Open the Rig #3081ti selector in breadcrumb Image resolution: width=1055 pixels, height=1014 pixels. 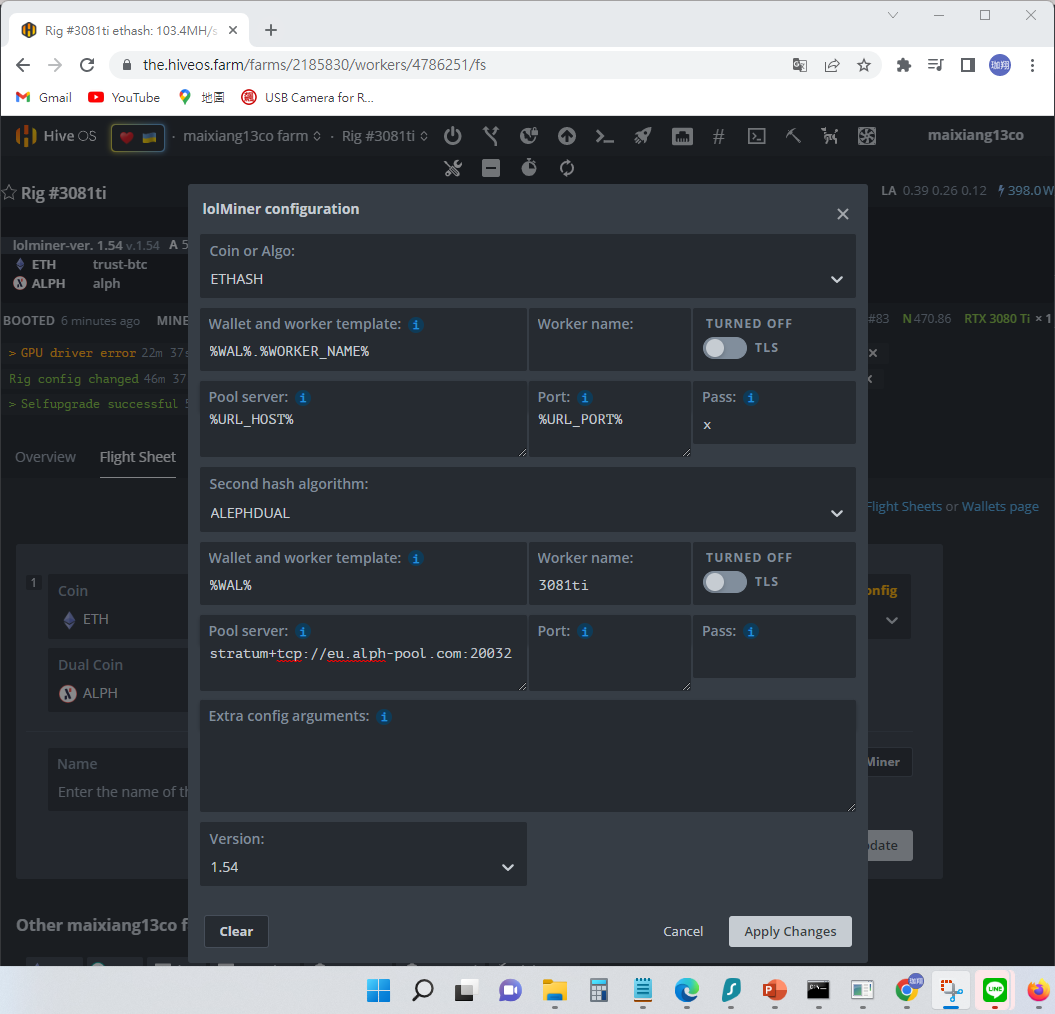click(385, 136)
